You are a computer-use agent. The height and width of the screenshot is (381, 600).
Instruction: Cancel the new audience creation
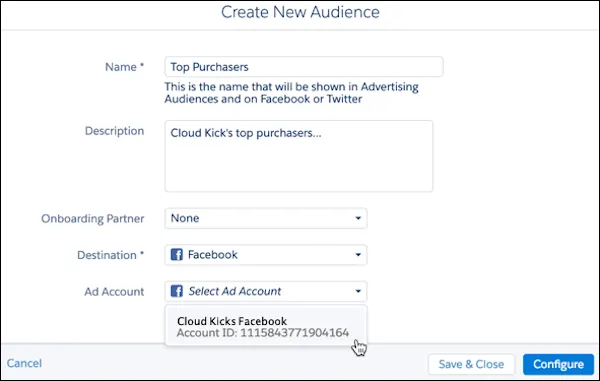24,363
